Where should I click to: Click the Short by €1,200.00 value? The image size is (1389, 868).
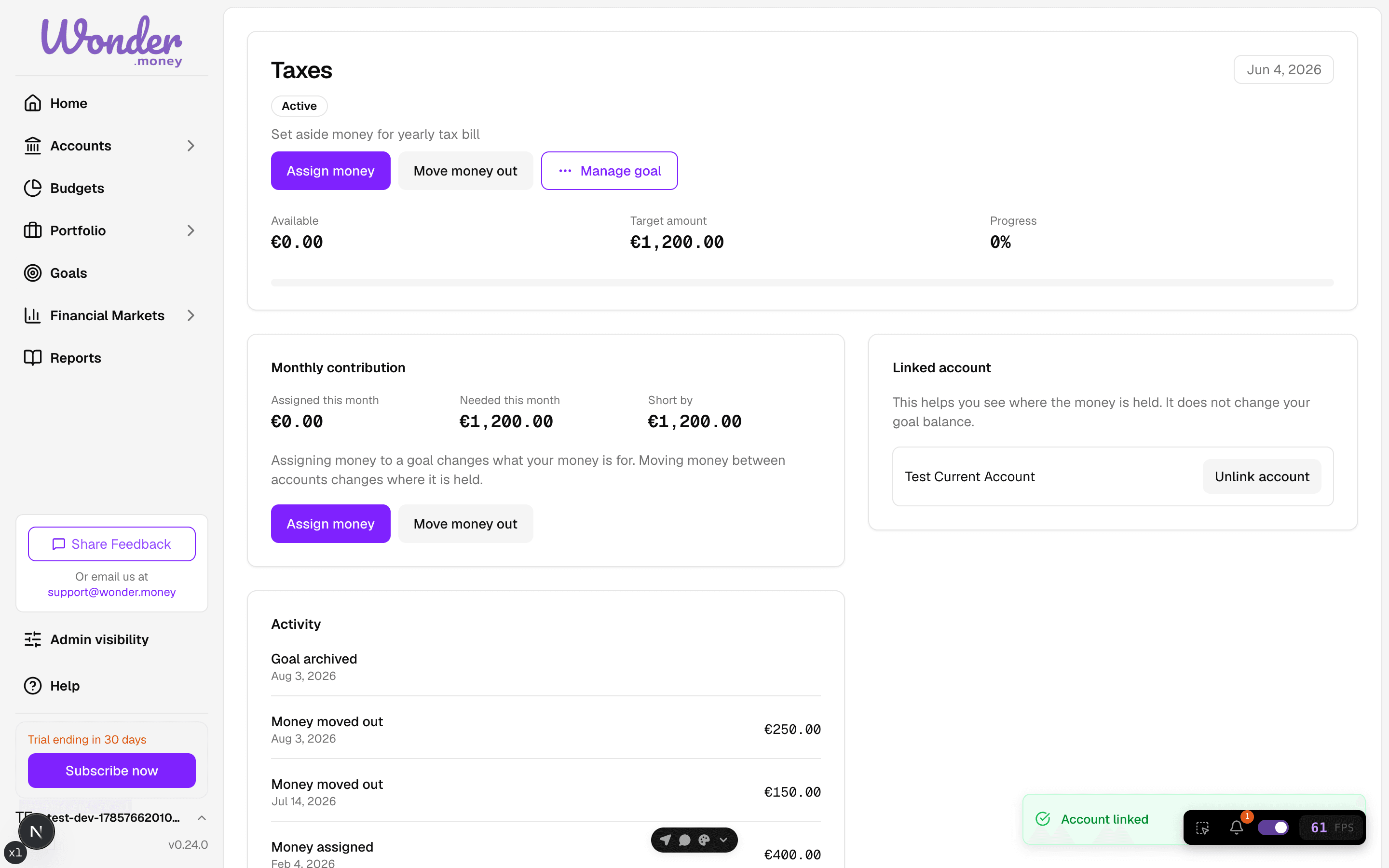[695, 421]
